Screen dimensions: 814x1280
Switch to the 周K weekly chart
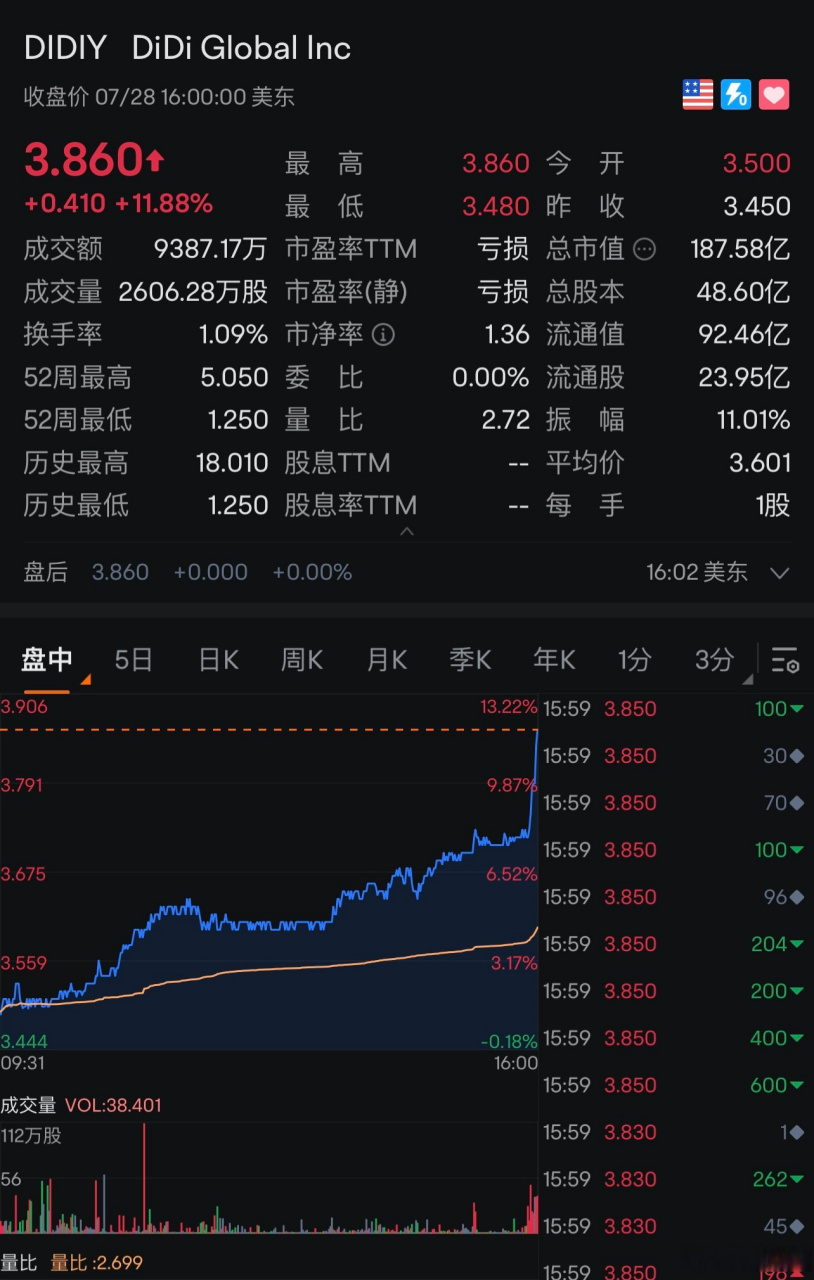click(x=301, y=660)
